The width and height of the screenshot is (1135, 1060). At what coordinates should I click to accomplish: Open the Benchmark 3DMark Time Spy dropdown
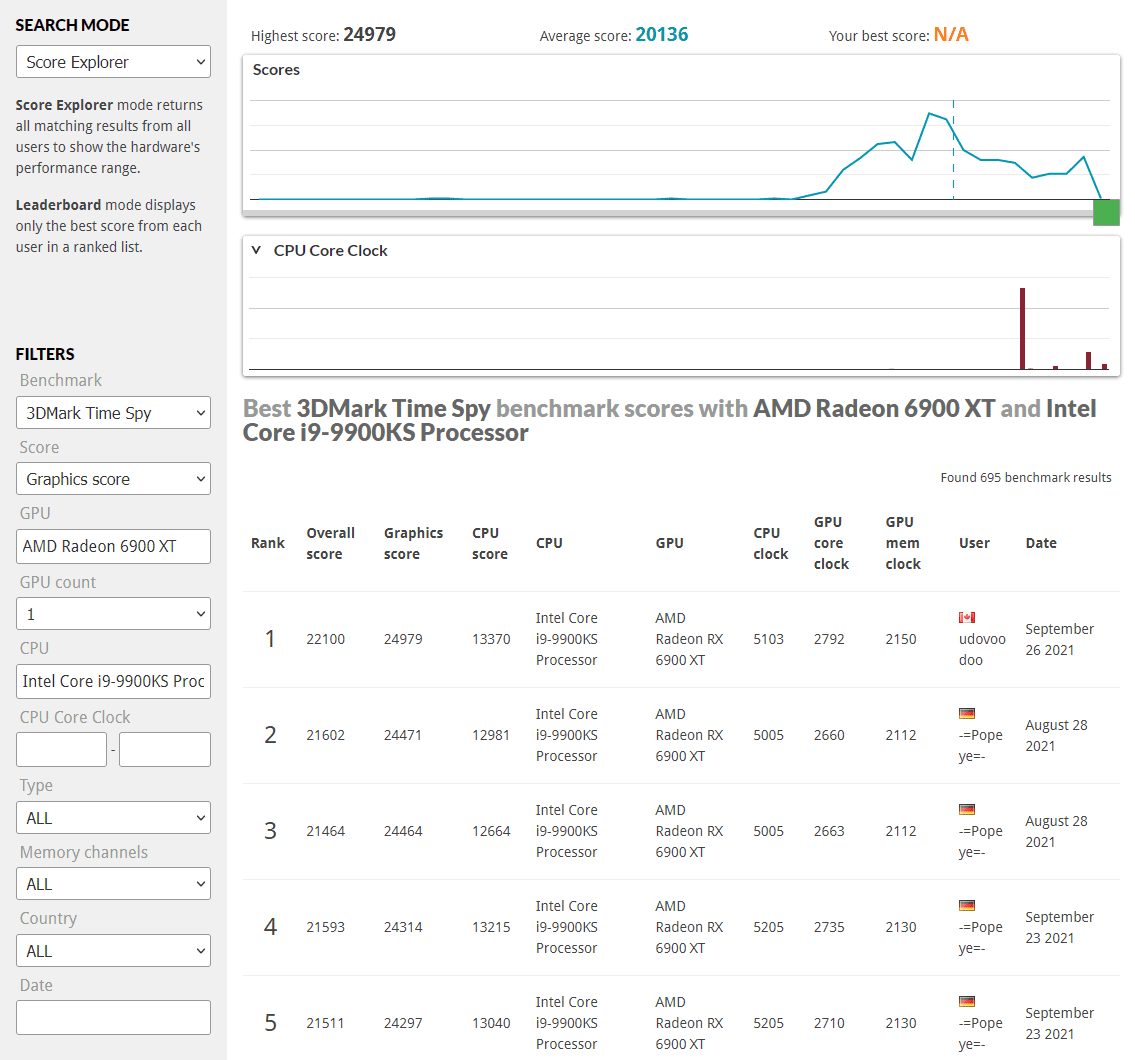(x=113, y=413)
